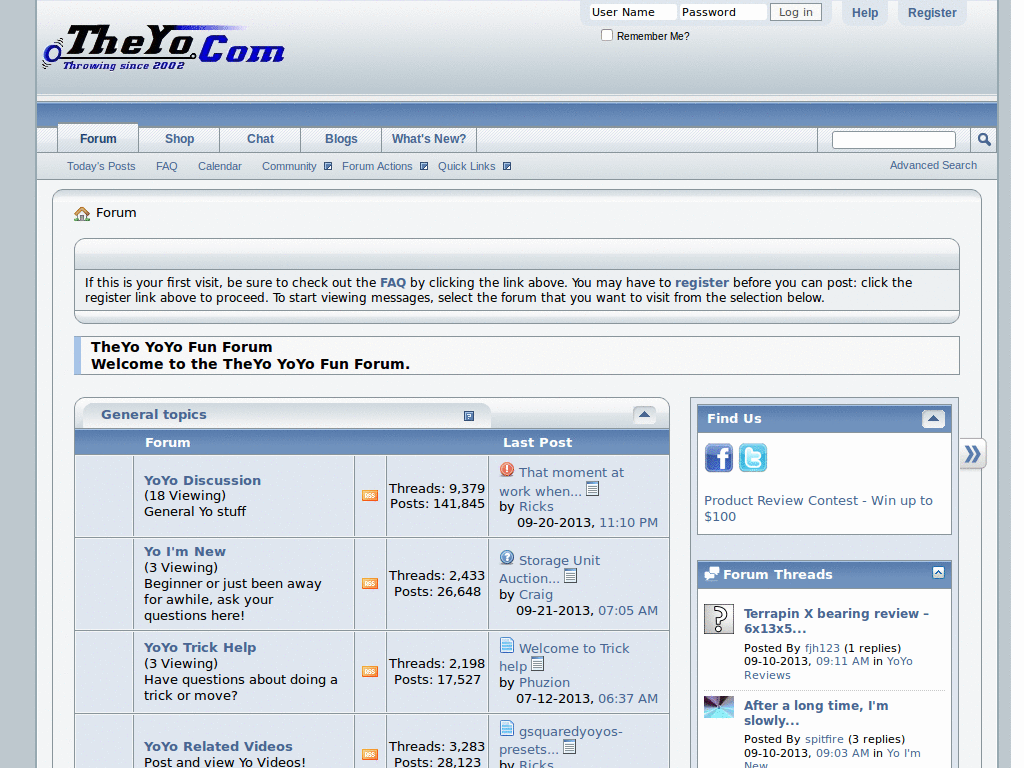
Task: Open Terrapin X bearing review thread
Action: pyautogui.click(x=836, y=620)
